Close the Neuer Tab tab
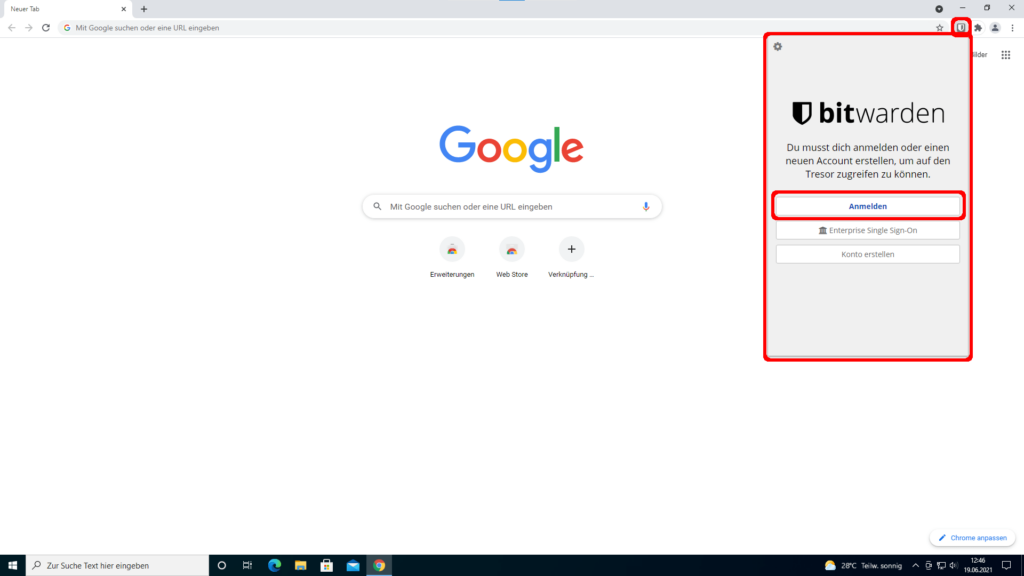 tap(123, 9)
